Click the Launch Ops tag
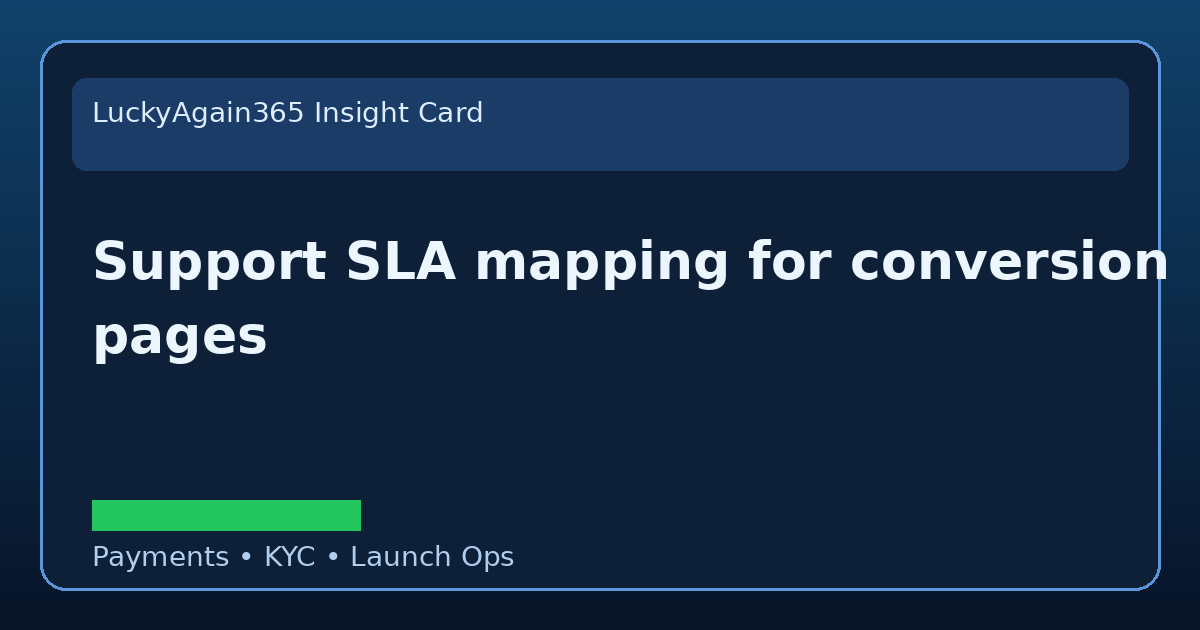The image size is (1200, 630). point(432,557)
